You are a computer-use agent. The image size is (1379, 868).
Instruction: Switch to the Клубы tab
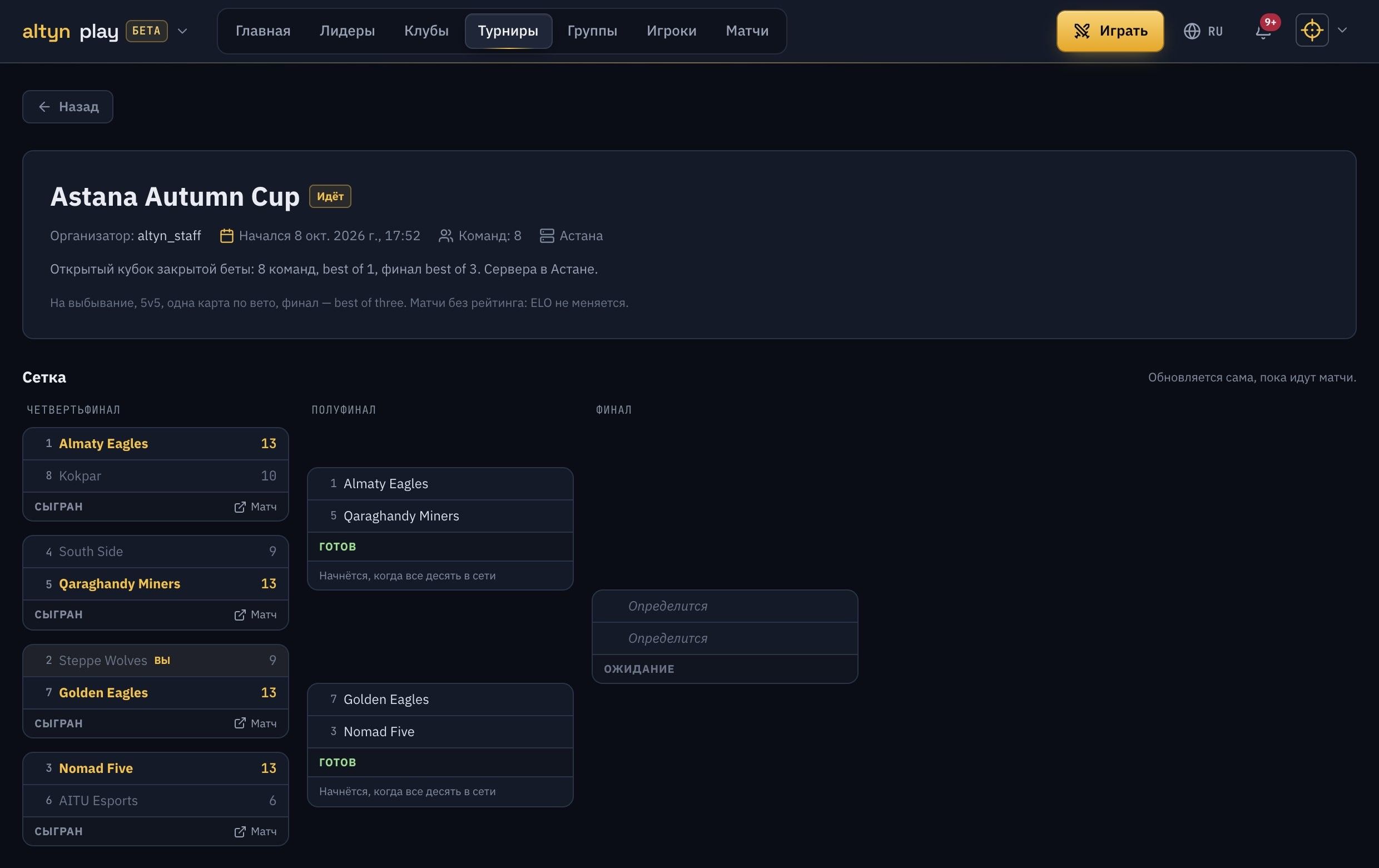point(426,31)
